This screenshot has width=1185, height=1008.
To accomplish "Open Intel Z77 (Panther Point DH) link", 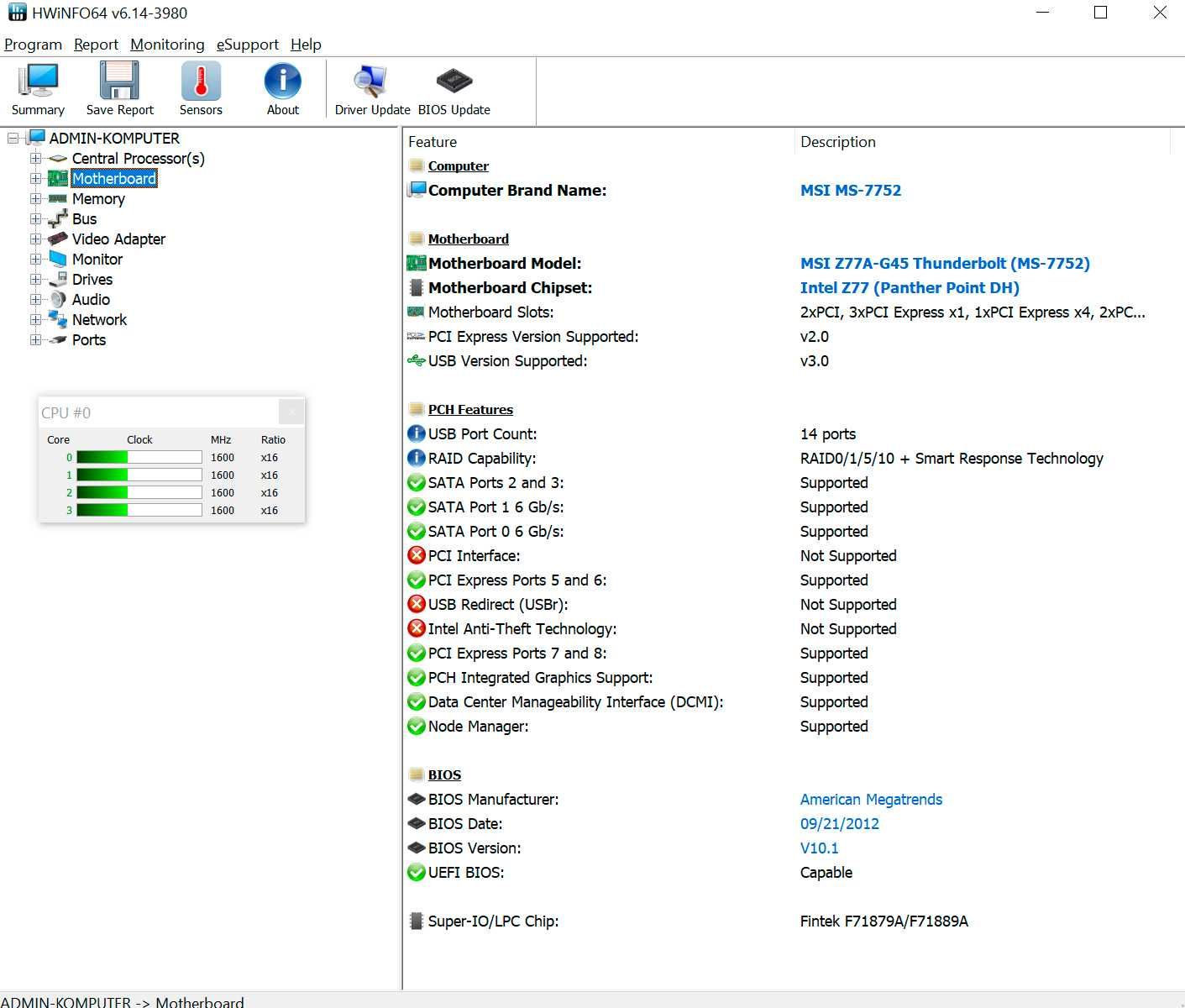I will [910, 287].
